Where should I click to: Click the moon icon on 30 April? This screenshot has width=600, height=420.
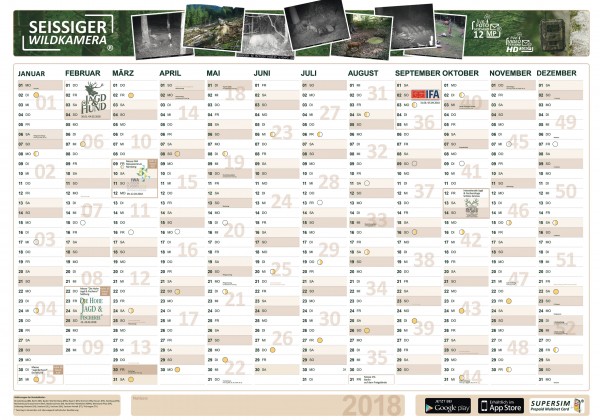tap(178, 370)
